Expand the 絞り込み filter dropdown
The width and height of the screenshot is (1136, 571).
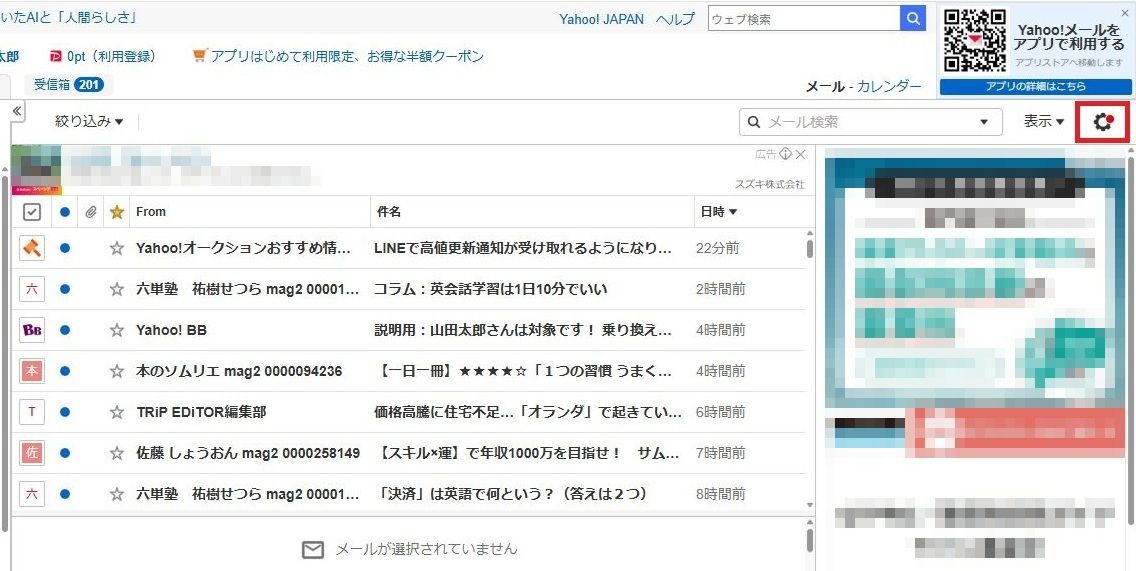click(89, 122)
